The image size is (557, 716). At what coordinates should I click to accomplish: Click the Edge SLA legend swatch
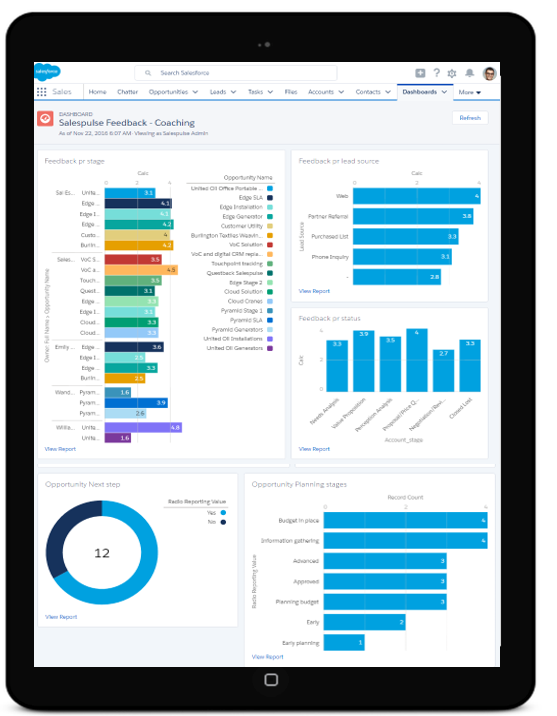pyautogui.click(x=270, y=198)
